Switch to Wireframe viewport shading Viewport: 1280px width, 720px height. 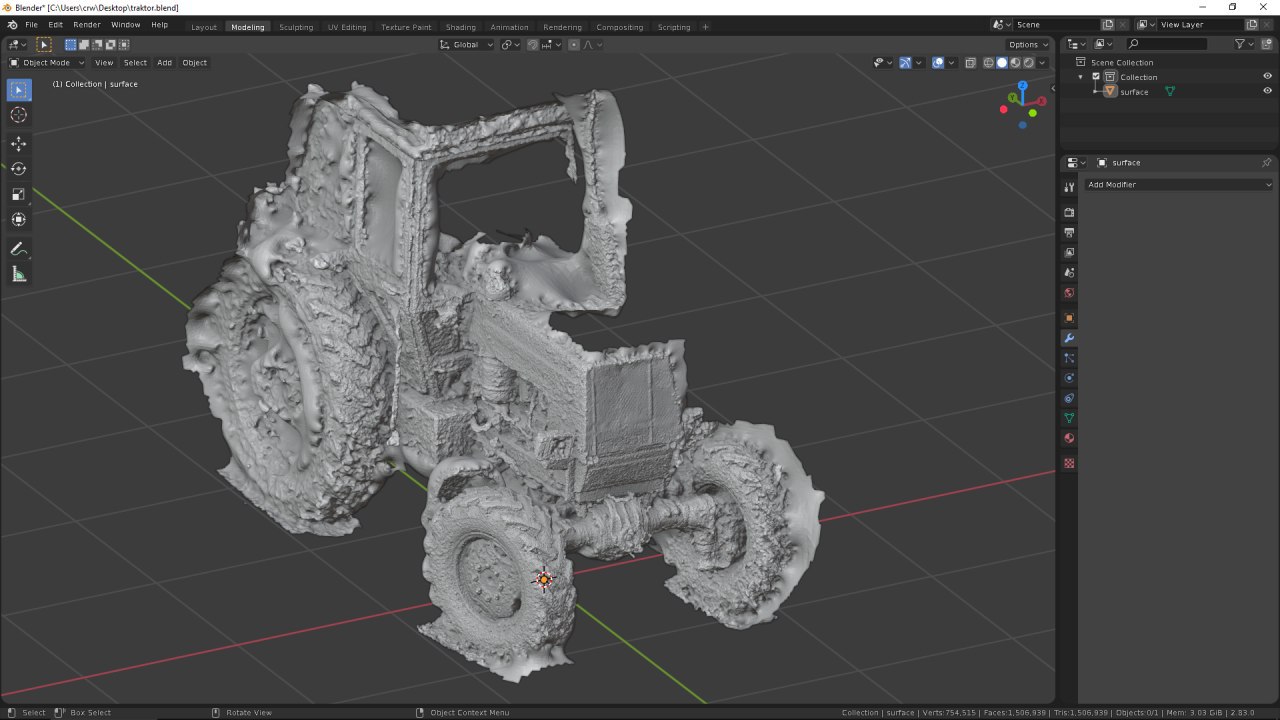coord(989,62)
